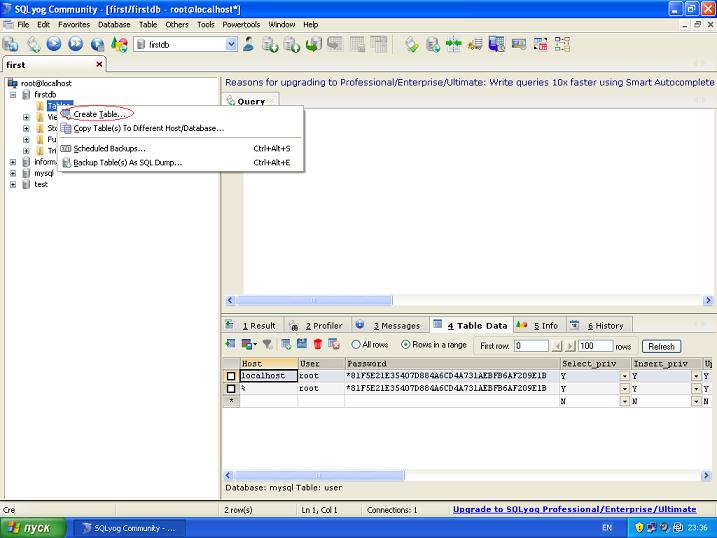Collapse the firstdb tree node
The width and height of the screenshot is (717, 538).
[13, 95]
